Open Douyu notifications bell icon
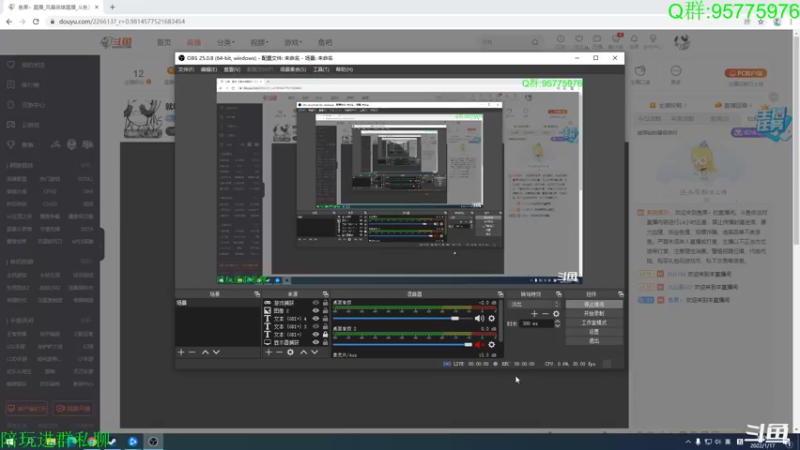The height and width of the screenshot is (450, 800). [634, 39]
